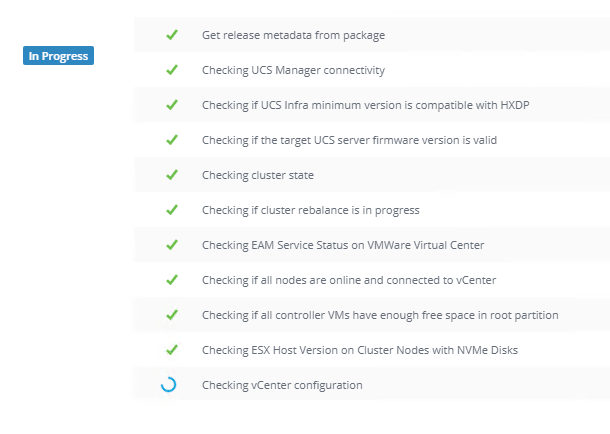
Task: Click checkmark next to Checking cluster state
Action: pos(171,175)
